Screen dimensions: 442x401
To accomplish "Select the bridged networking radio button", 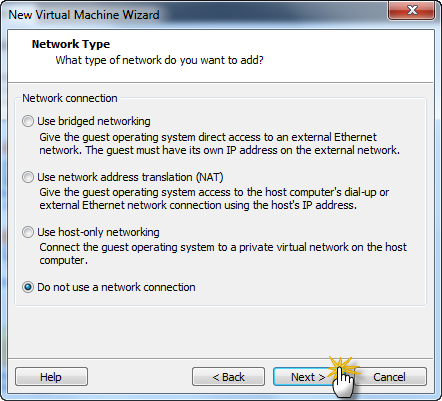I will (28, 121).
